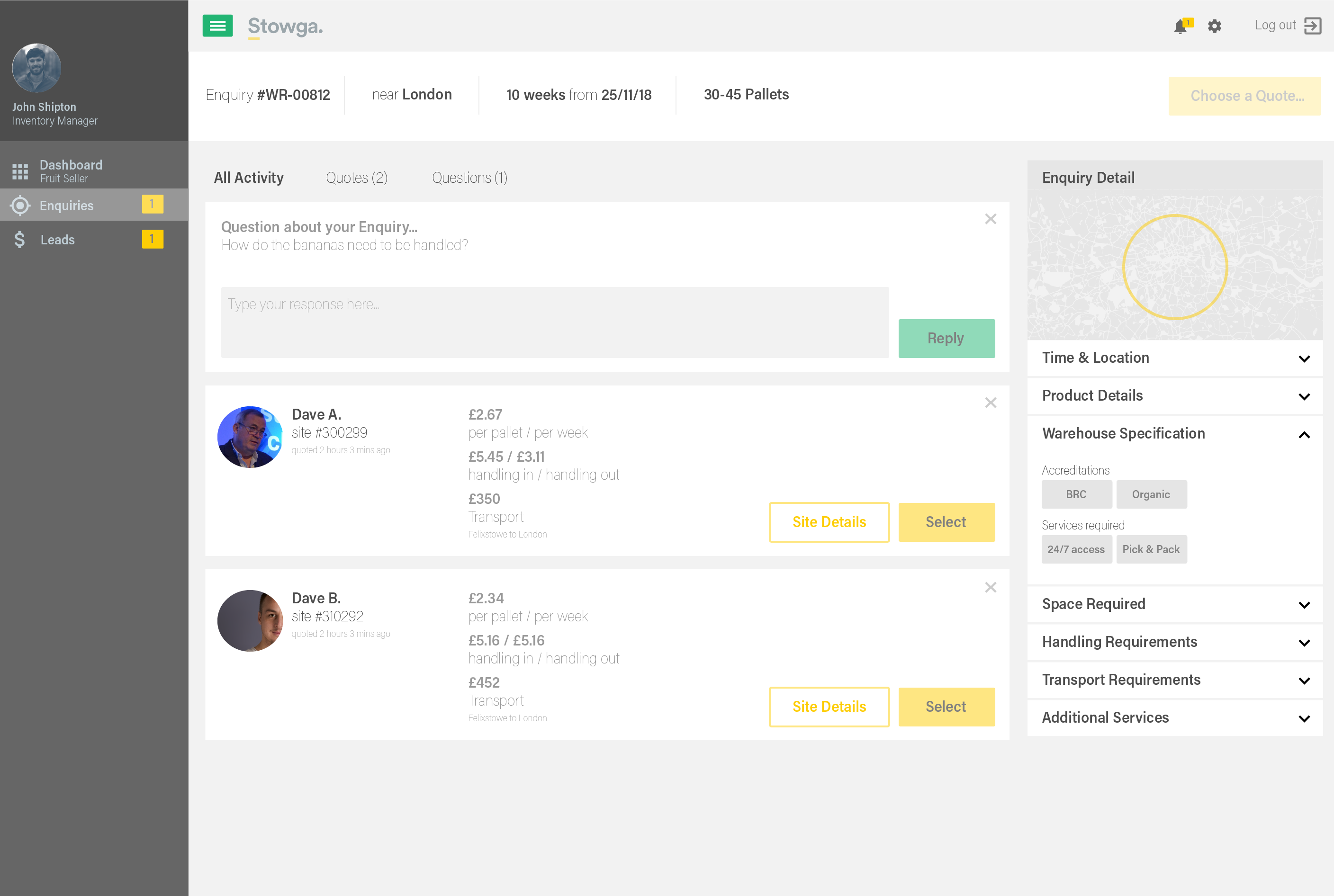Open Dashboard from the sidebar
Screen dimensions: 1334x896
click(x=71, y=170)
